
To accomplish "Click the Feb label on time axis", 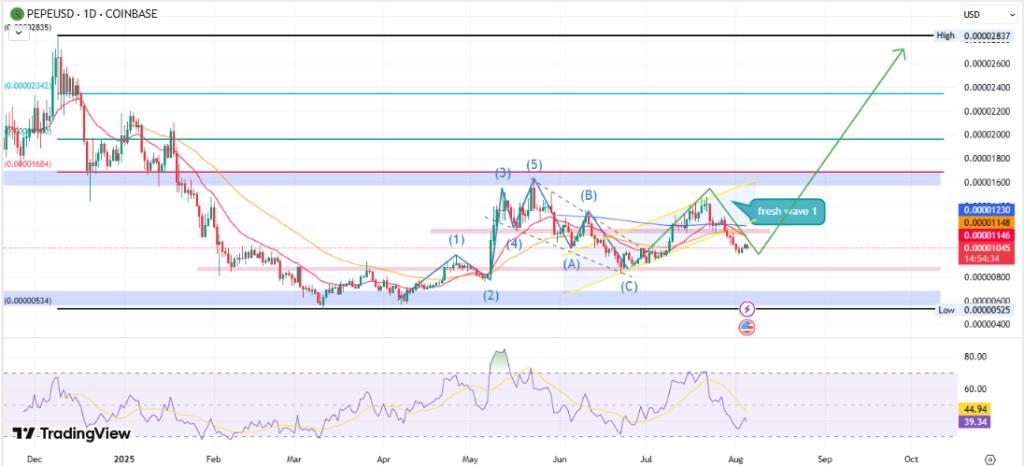I will pos(215,459).
